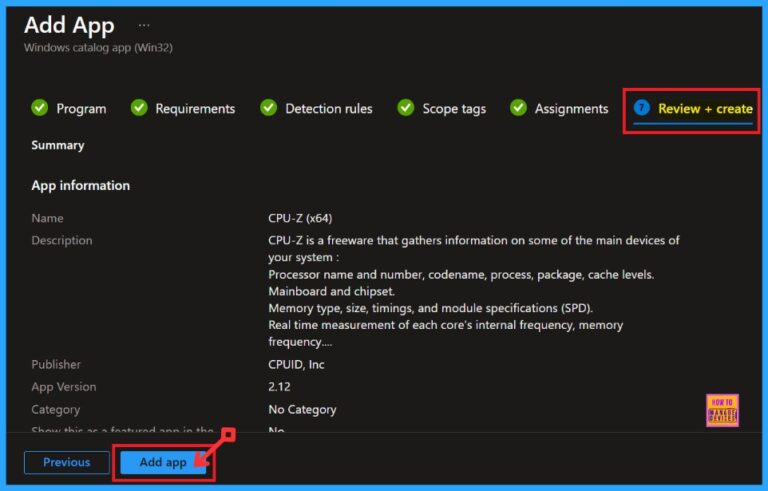The width and height of the screenshot is (768, 491).
Task: Open the ellipsis menu next to Add App
Action: coord(144,25)
